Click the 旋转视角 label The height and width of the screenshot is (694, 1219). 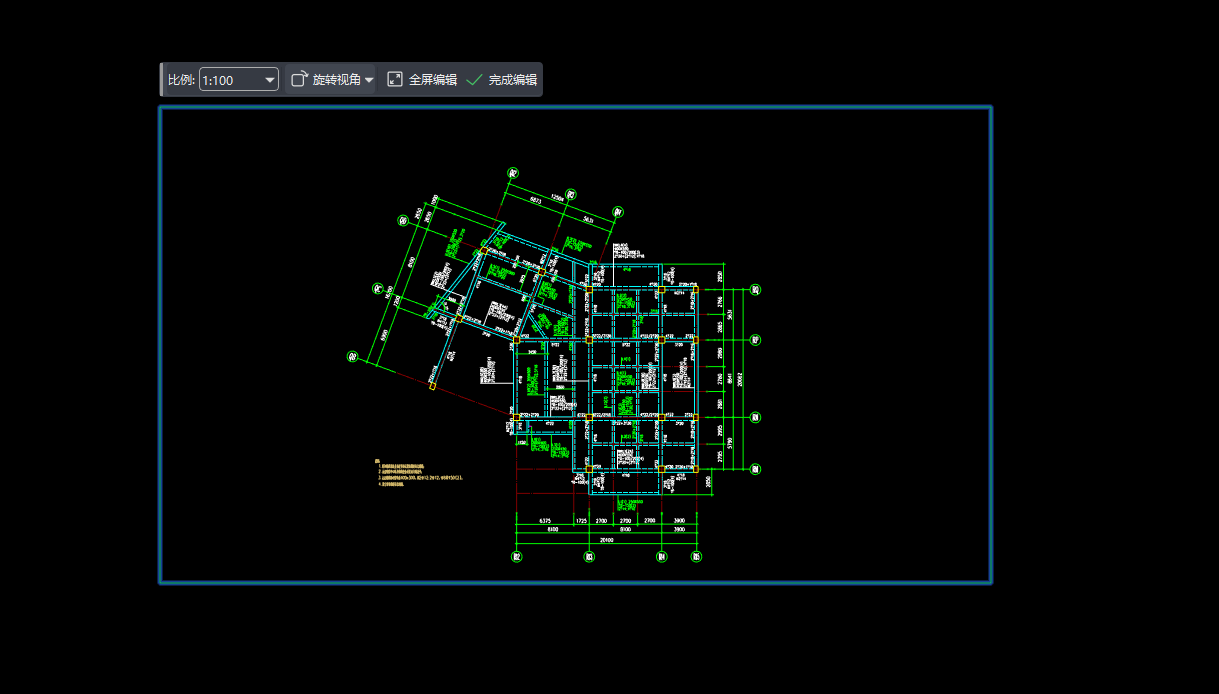tap(336, 80)
